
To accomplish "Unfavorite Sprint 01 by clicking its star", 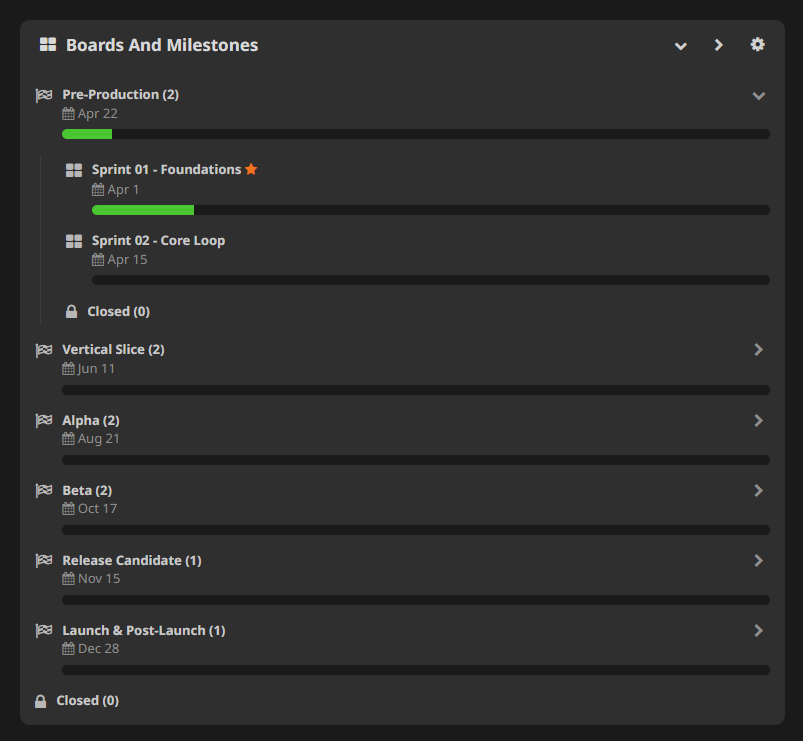I will point(251,168).
